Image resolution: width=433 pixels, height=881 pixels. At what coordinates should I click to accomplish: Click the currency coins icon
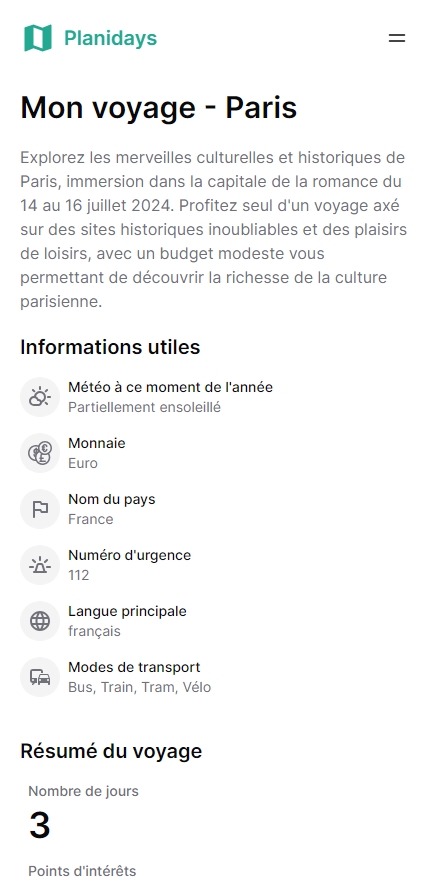coord(40,453)
